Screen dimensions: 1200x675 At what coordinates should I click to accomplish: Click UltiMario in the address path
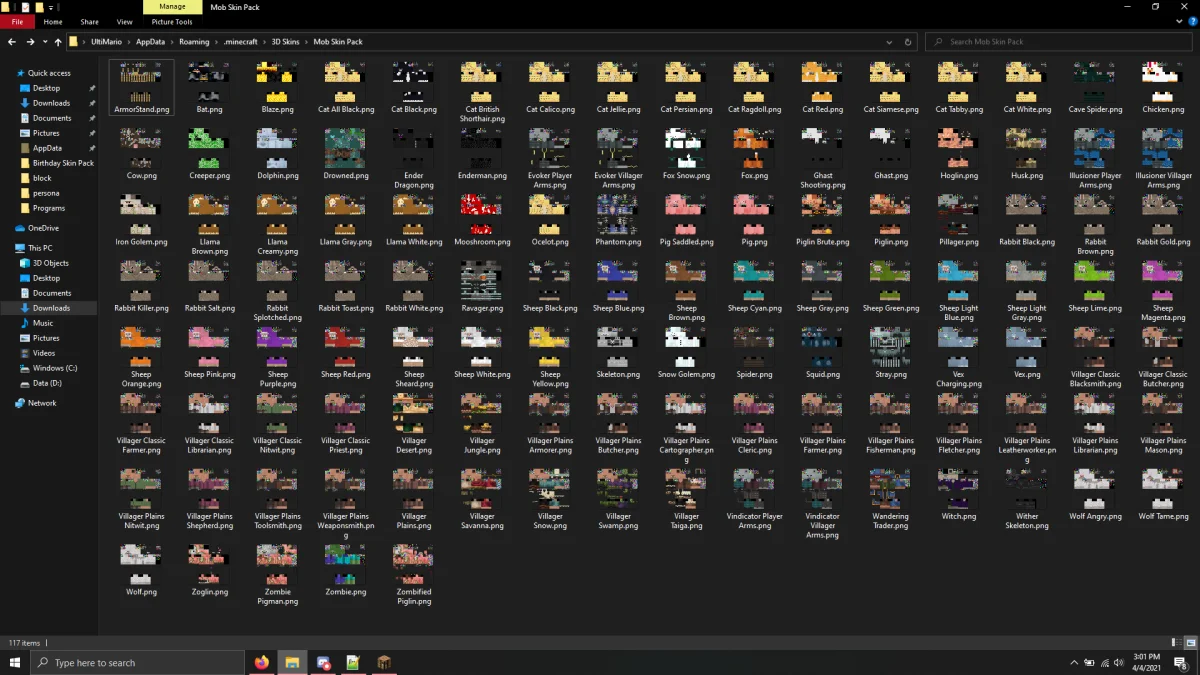[x=106, y=42]
